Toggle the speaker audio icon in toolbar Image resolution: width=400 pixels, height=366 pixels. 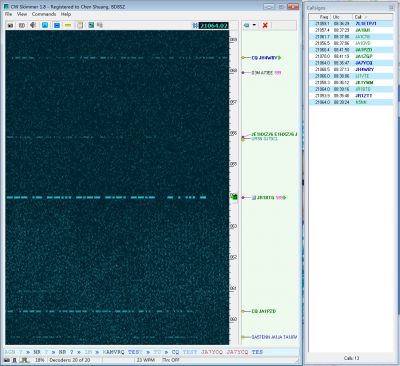pyautogui.click(x=33, y=25)
